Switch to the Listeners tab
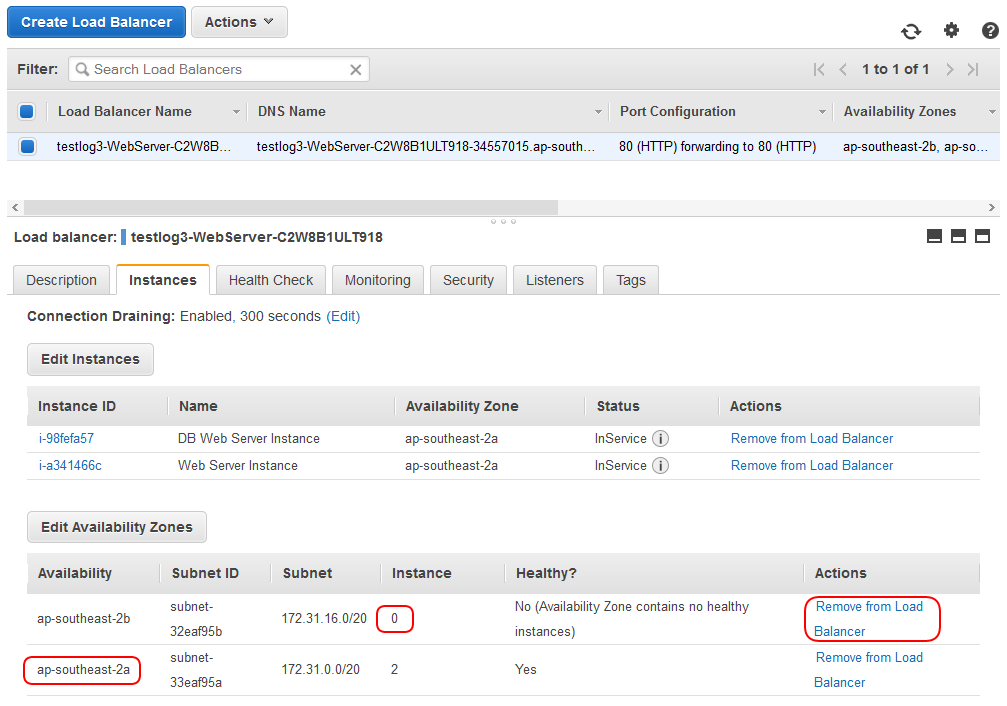The width and height of the screenshot is (1007, 706). point(554,280)
